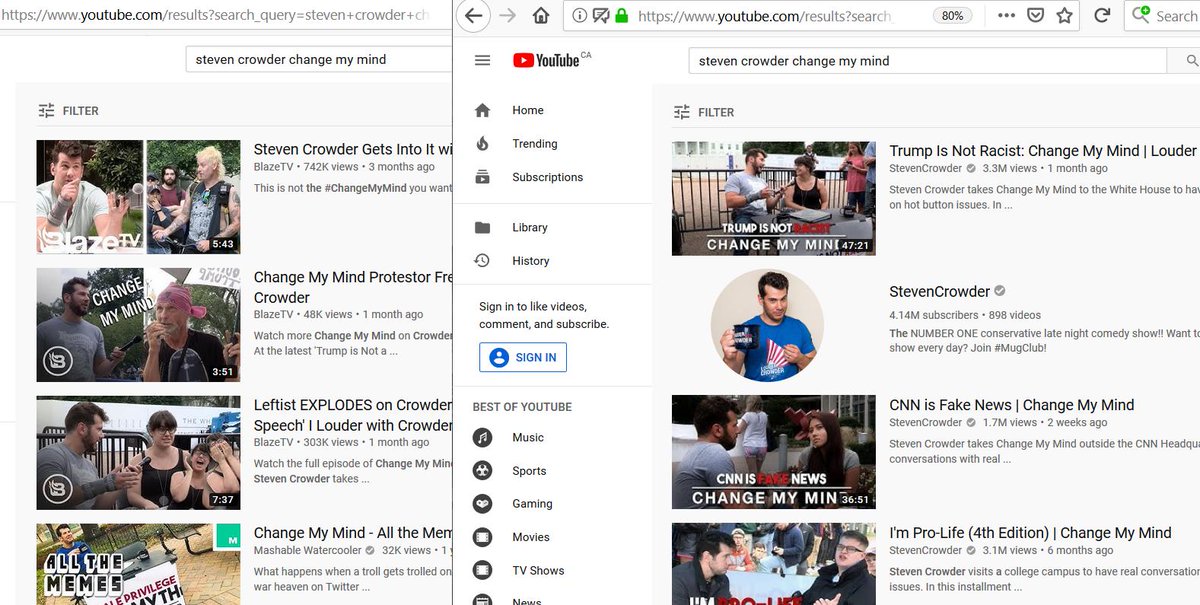Image resolution: width=1200 pixels, height=605 pixels.
Task: Expand FILTER options in right window
Action: click(x=704, y=112)
